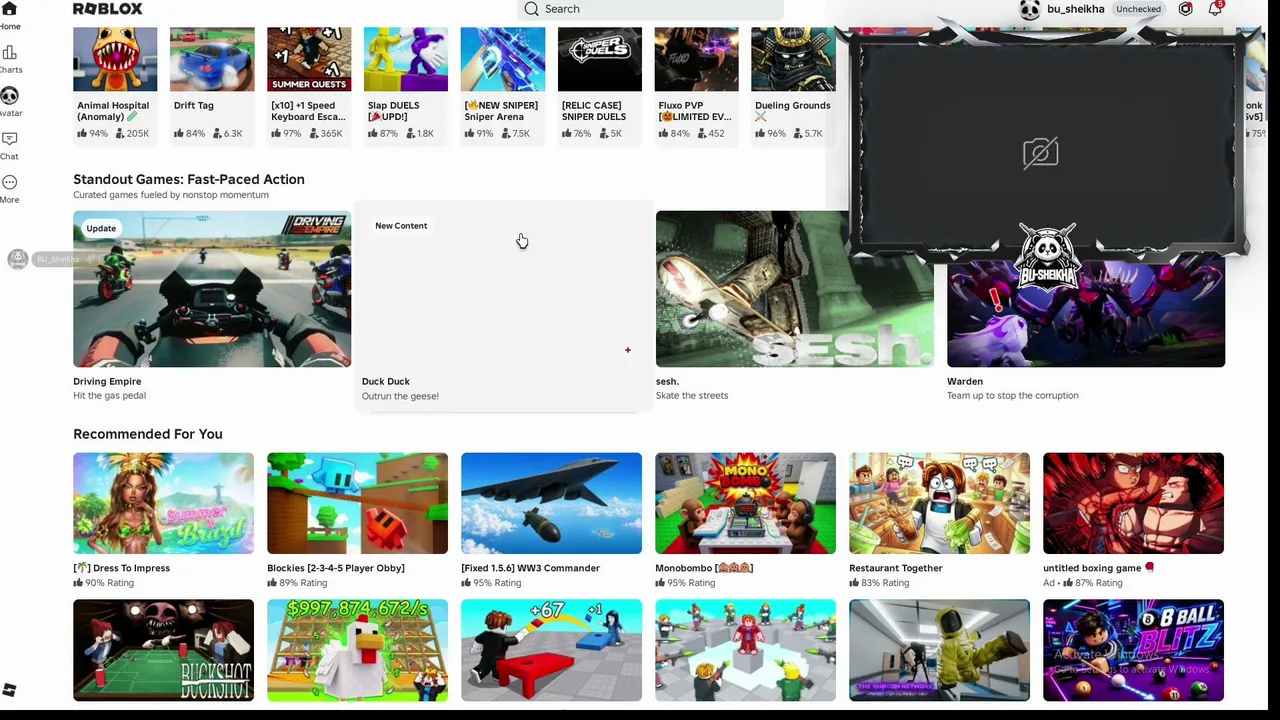Click the 94% rating under Animal Hospital

(92, 133)
